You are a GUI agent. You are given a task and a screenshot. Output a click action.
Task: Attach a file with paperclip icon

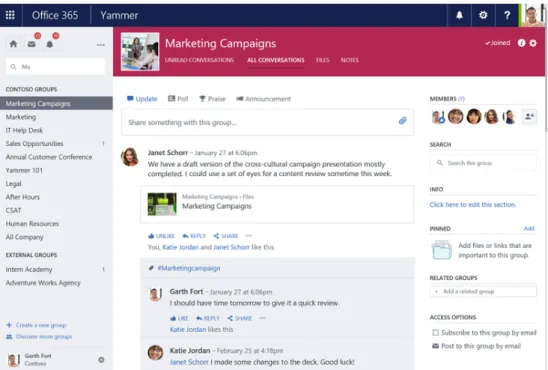point(402,121)
